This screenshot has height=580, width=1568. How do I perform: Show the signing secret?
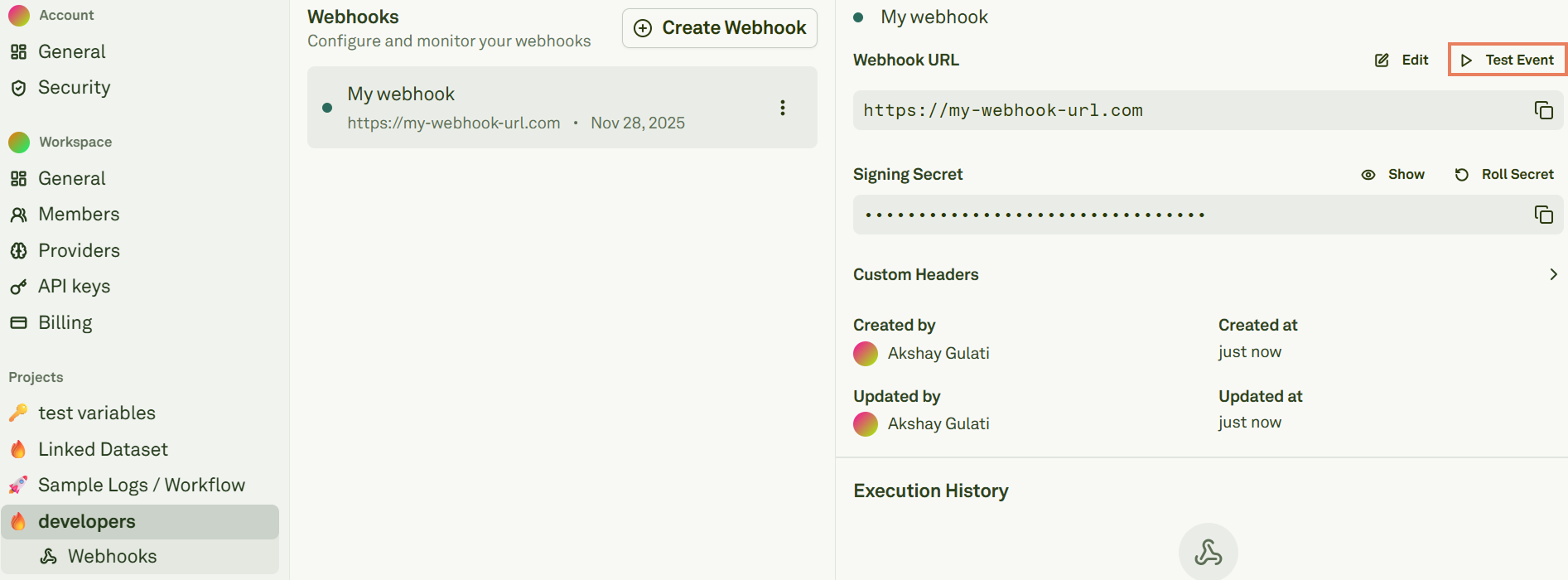(x=1393, y=174)
